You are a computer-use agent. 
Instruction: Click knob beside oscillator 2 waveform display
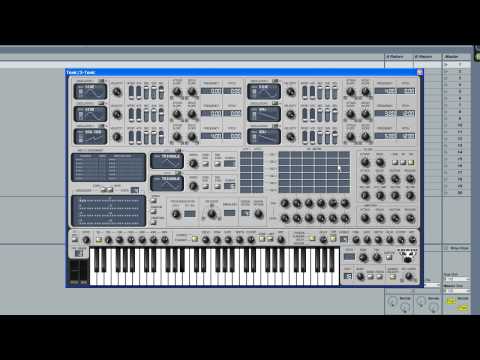[117, 114]
